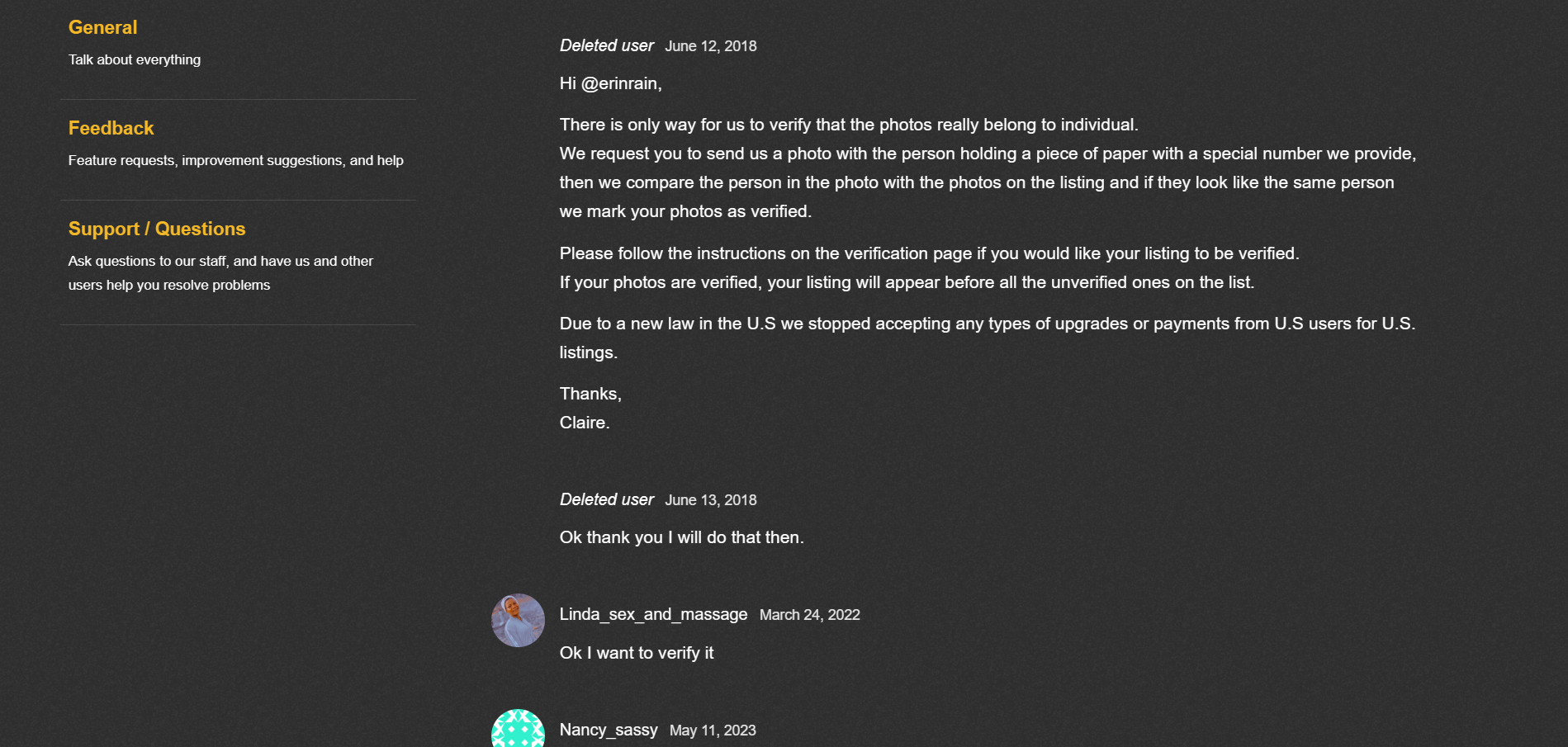Open the Feedback forum category
Screen dimensions: 1568x747
(x=111, y=128)
